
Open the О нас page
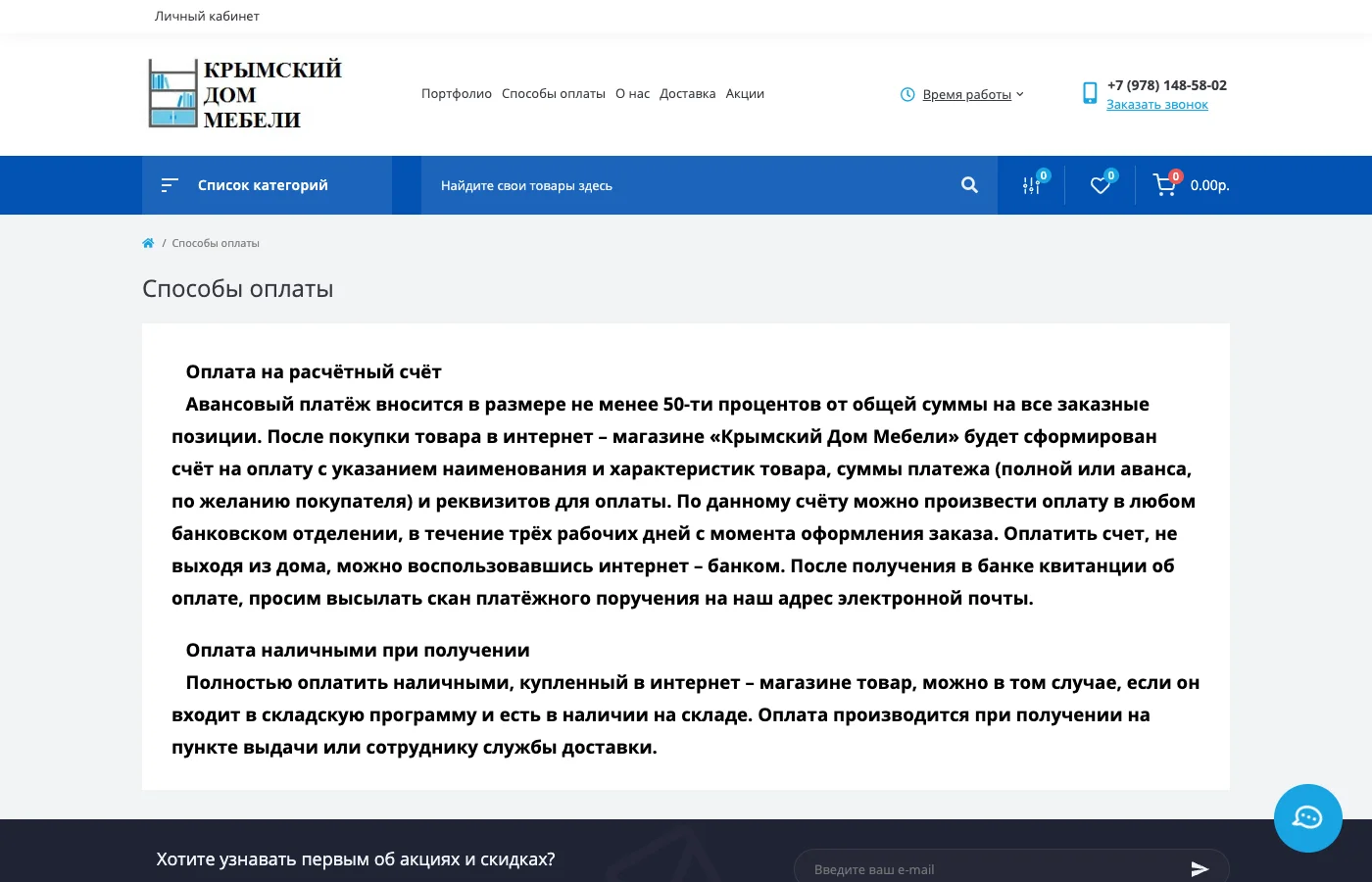(632, 94)
